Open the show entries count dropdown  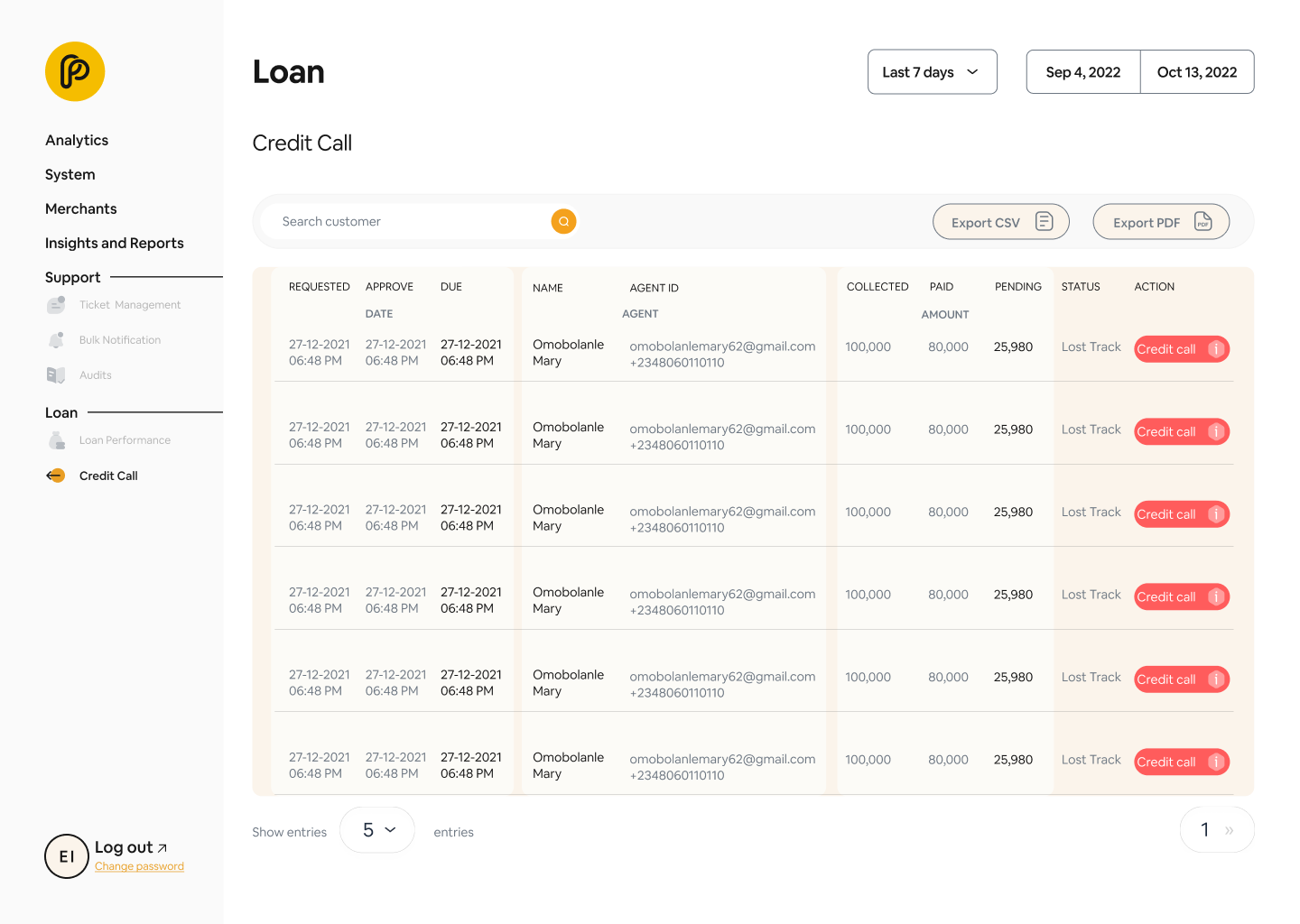pyautogui.click(x=377, y=830)
